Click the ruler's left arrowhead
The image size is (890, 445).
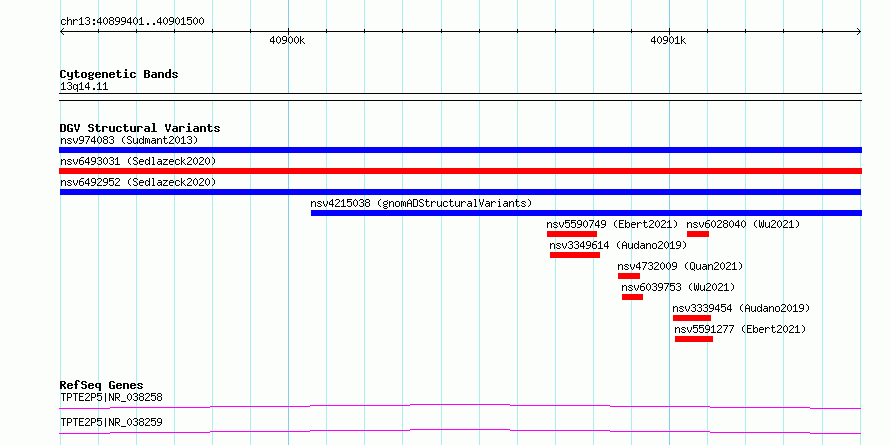tap(62, 32)
